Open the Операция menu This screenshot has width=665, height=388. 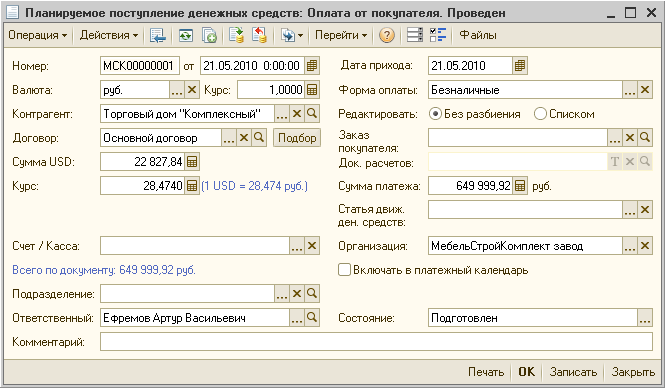tap(38, 35)
